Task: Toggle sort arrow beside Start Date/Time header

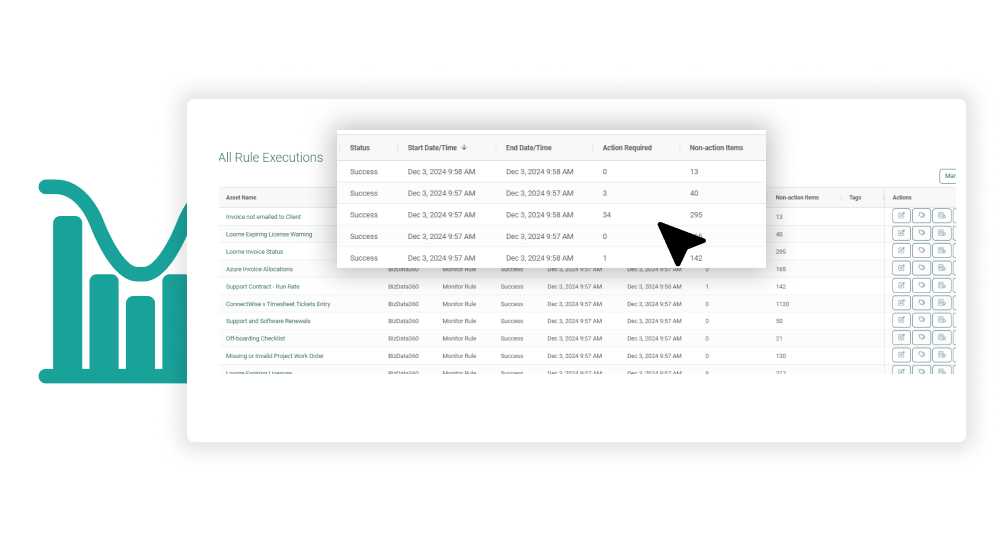Action: click(x=464, y=147)
